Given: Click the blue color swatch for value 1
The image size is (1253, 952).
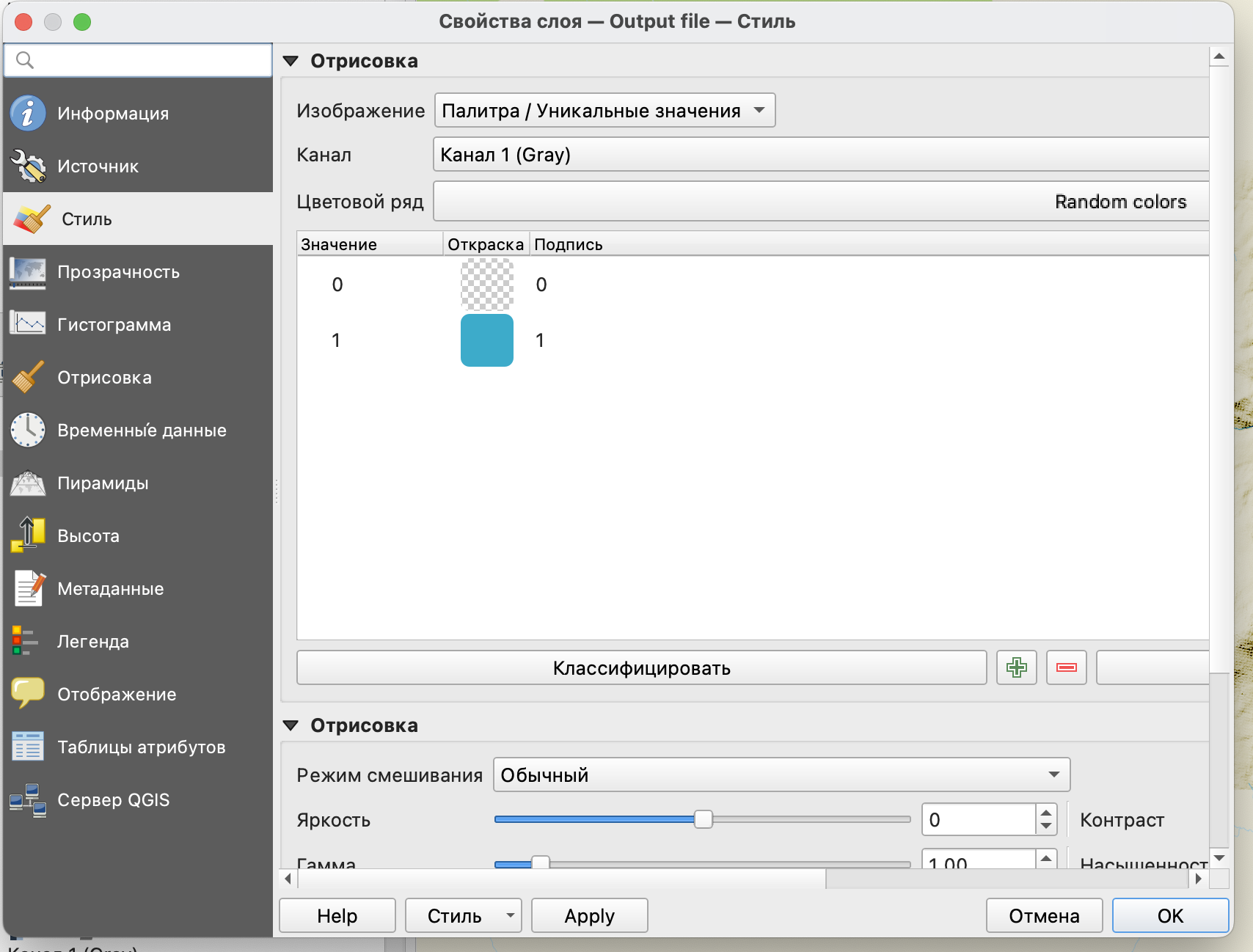Looking at the screenshot, I should pyautogui.click(x=486, y=340).
